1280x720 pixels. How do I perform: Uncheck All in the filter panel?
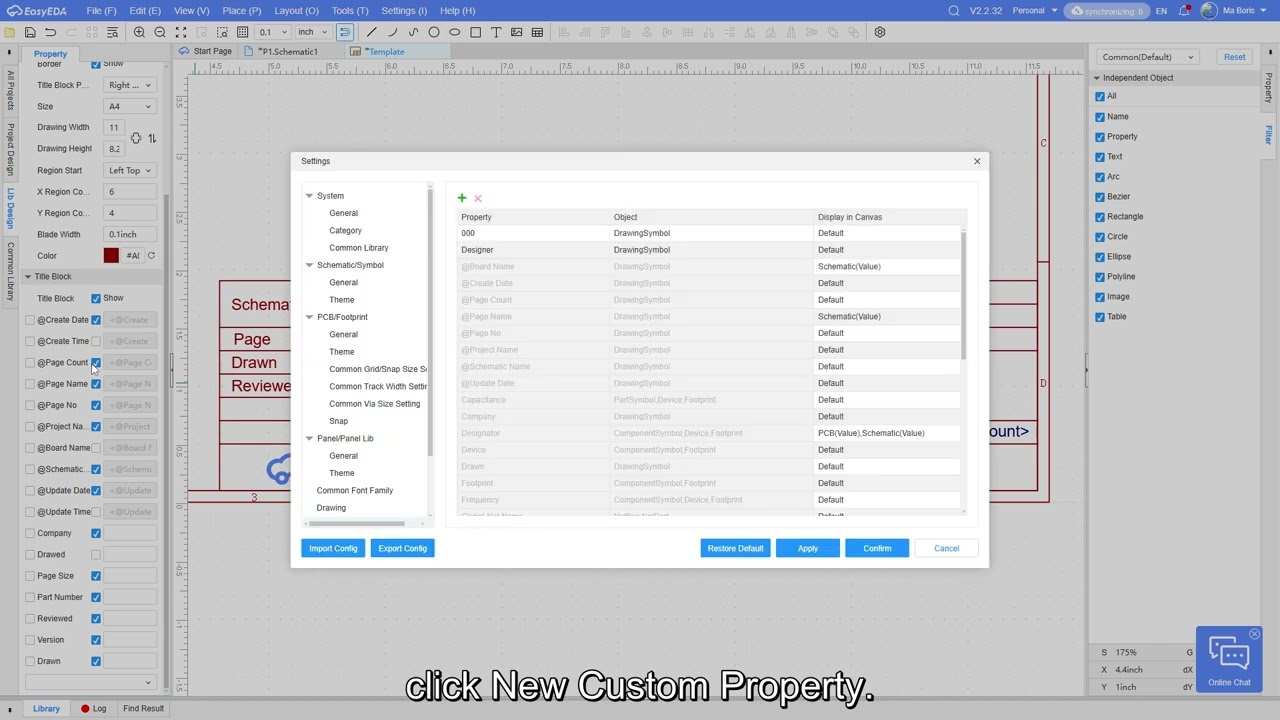[1100, 97]
